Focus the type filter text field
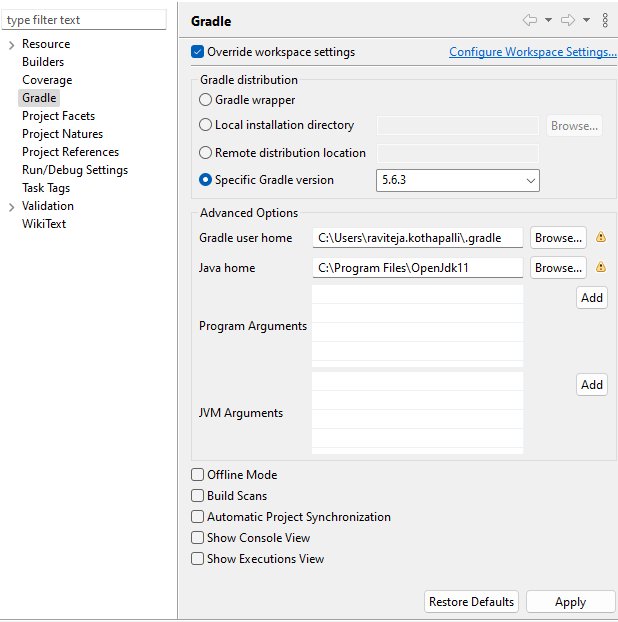Viewport: 618px width, 622px height. (84, 20)
